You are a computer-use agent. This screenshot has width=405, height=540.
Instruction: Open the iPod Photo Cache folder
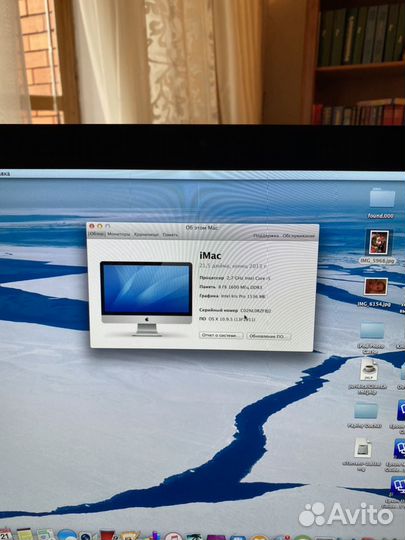click(x=372, y=331)
